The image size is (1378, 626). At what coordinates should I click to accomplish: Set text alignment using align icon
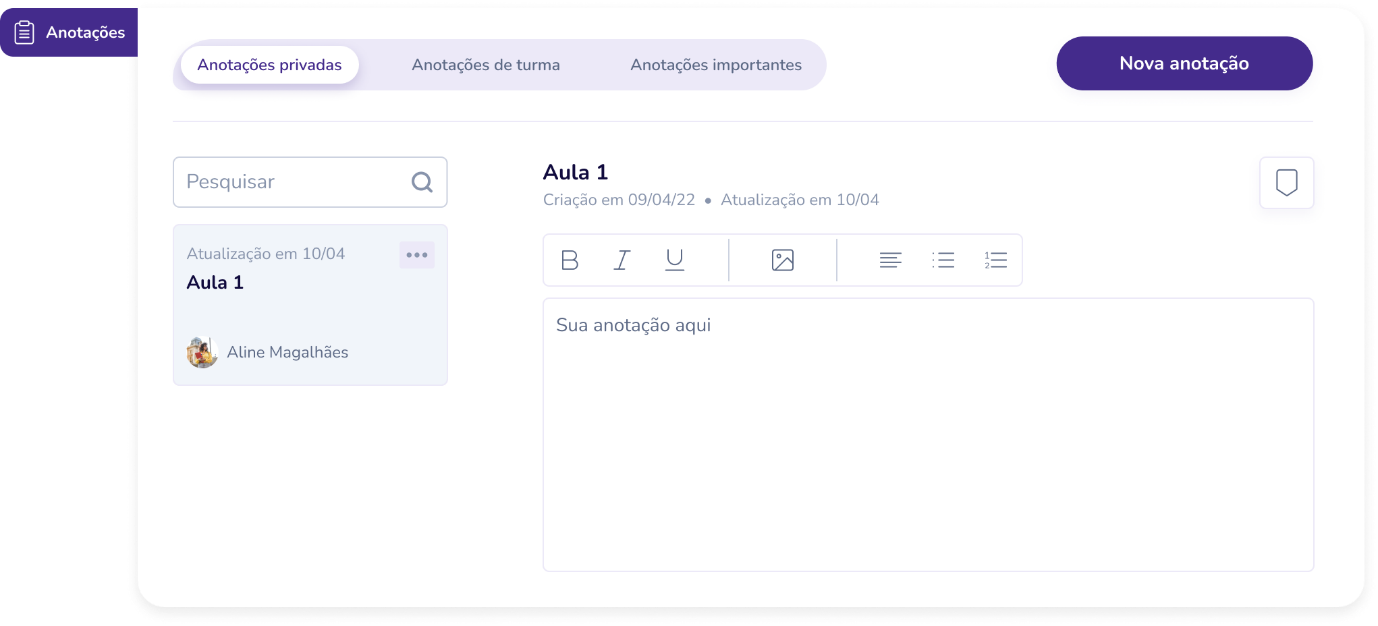click(x=890, y=260)
